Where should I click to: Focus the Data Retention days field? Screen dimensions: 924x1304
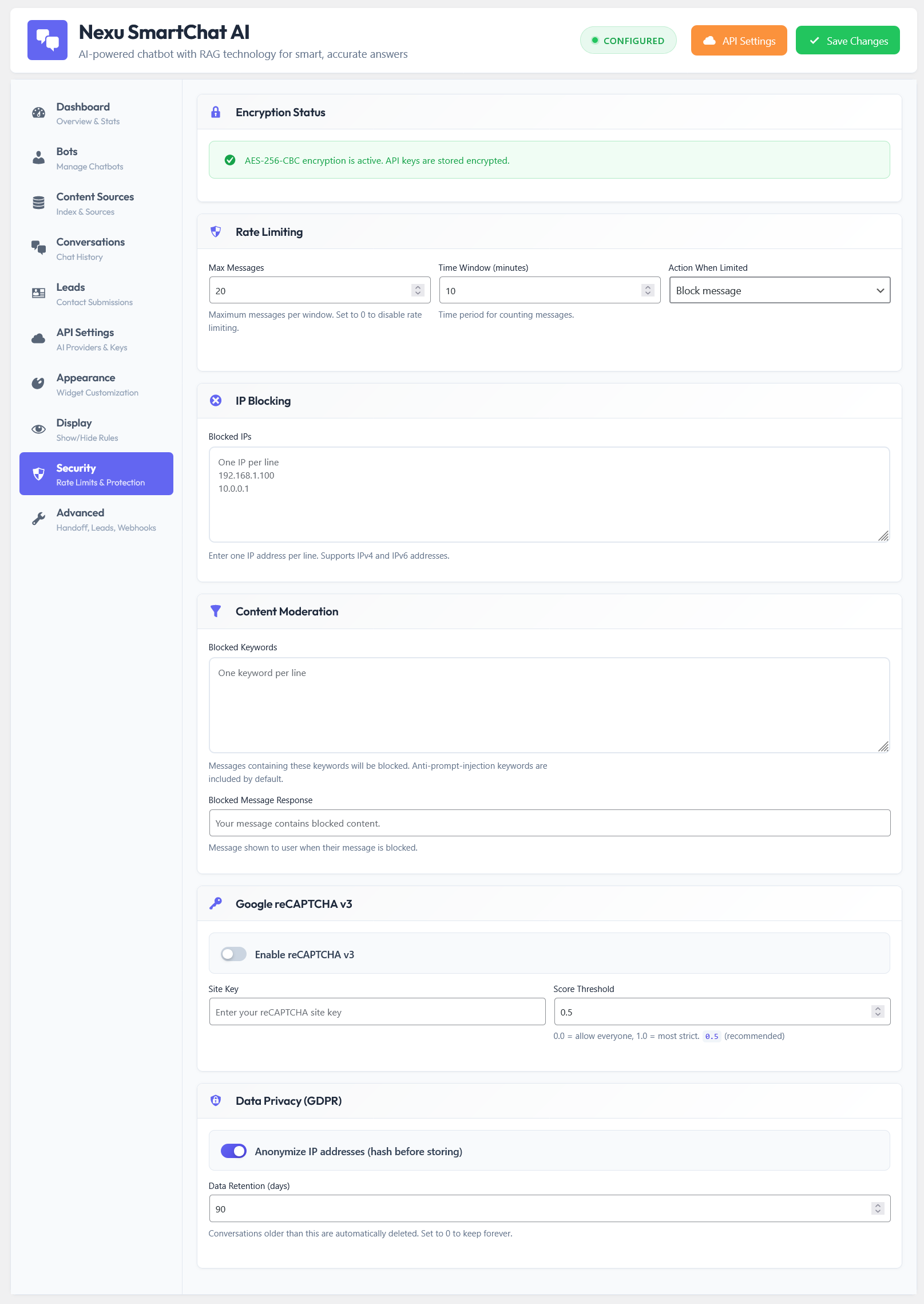549,1208
